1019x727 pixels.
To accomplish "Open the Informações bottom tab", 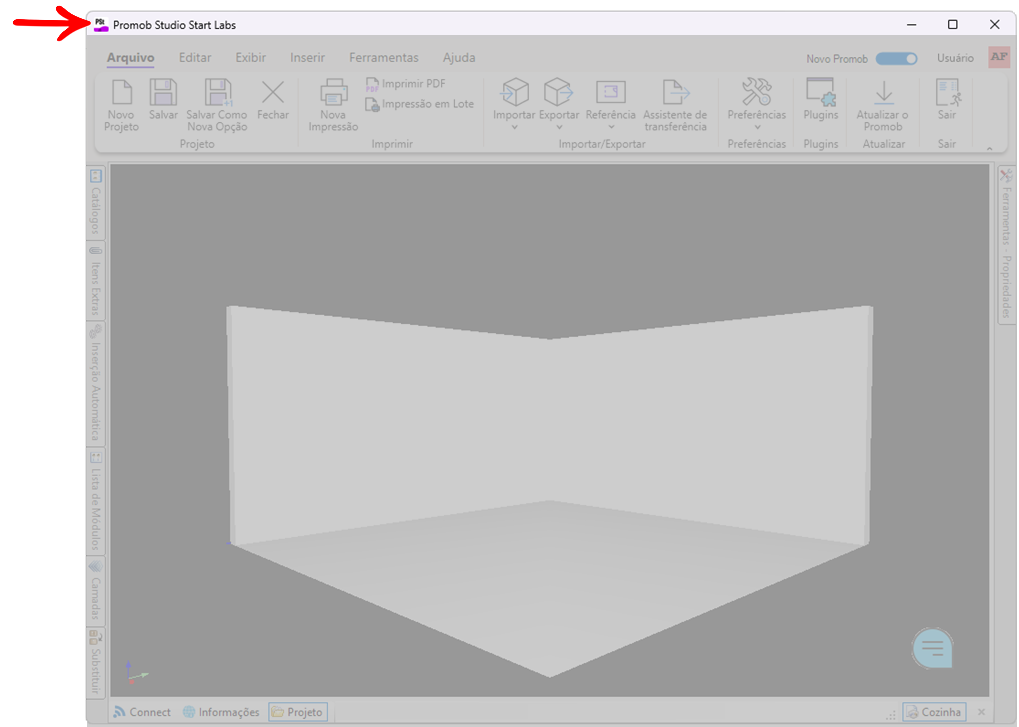I will tap(221, 712).
